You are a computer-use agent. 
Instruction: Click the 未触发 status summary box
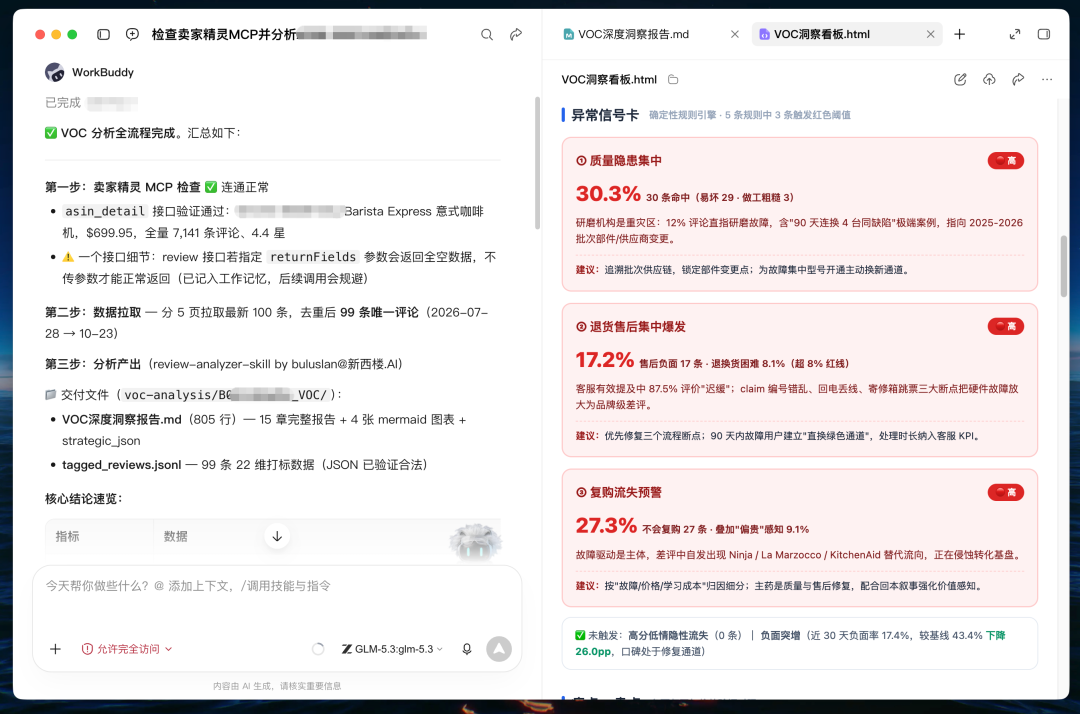[x=799, y=643]
